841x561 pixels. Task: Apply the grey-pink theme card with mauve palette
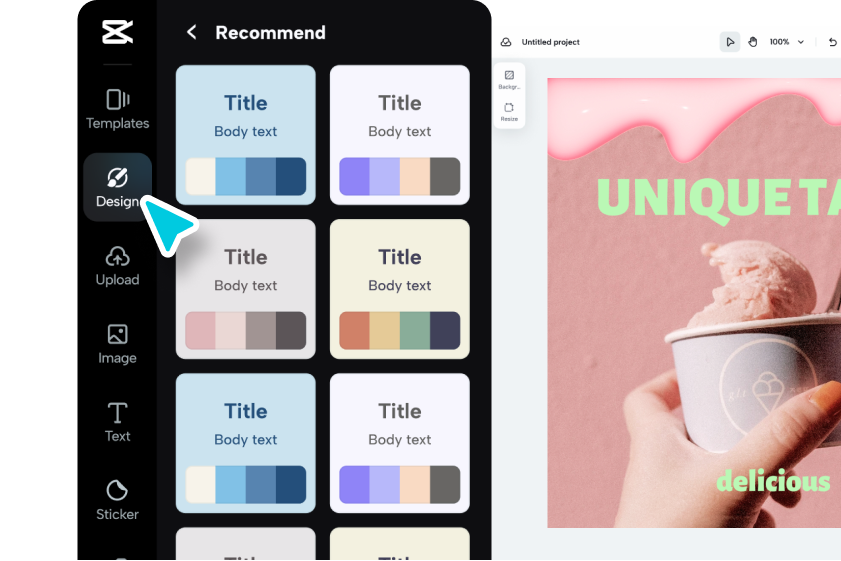pyautogui.click(x=246, y=289)
